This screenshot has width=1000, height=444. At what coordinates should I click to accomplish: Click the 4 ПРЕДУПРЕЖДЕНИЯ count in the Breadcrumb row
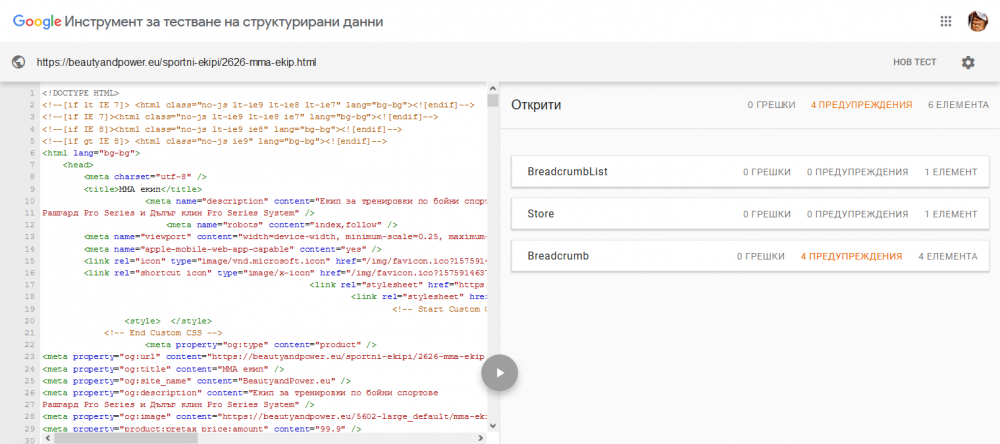pyautogui.click(x=851, y=256)
